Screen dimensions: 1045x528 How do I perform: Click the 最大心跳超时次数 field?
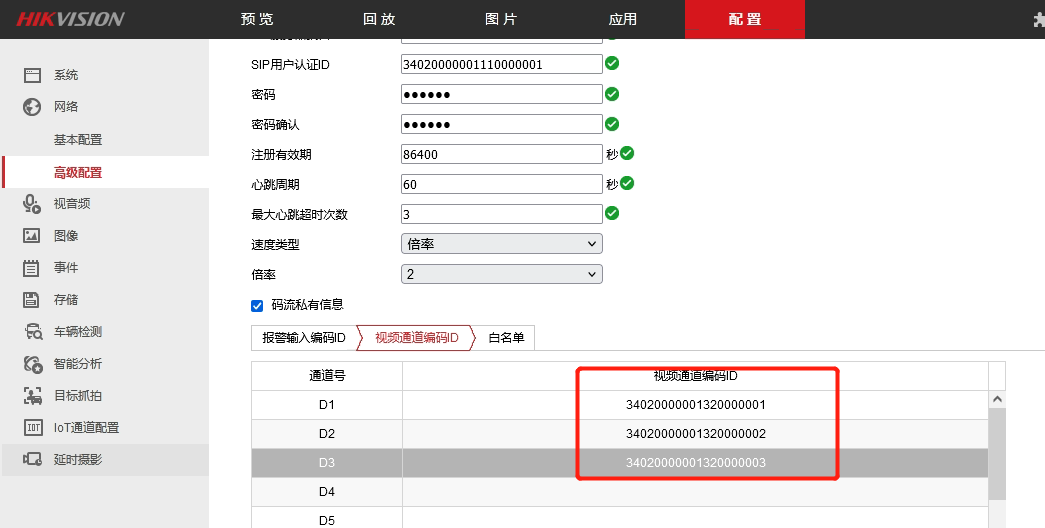(x=502, y=214)
